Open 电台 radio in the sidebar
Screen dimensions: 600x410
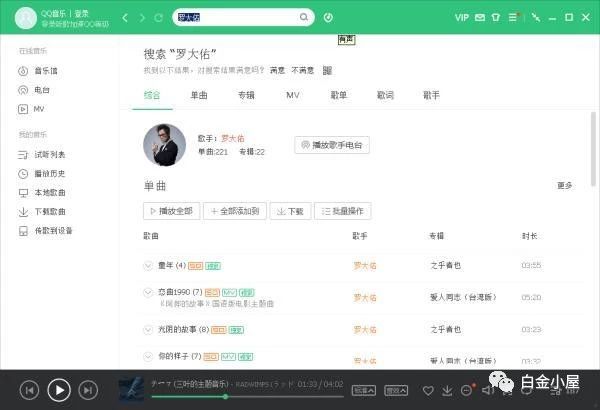click(x=34, y=90)
